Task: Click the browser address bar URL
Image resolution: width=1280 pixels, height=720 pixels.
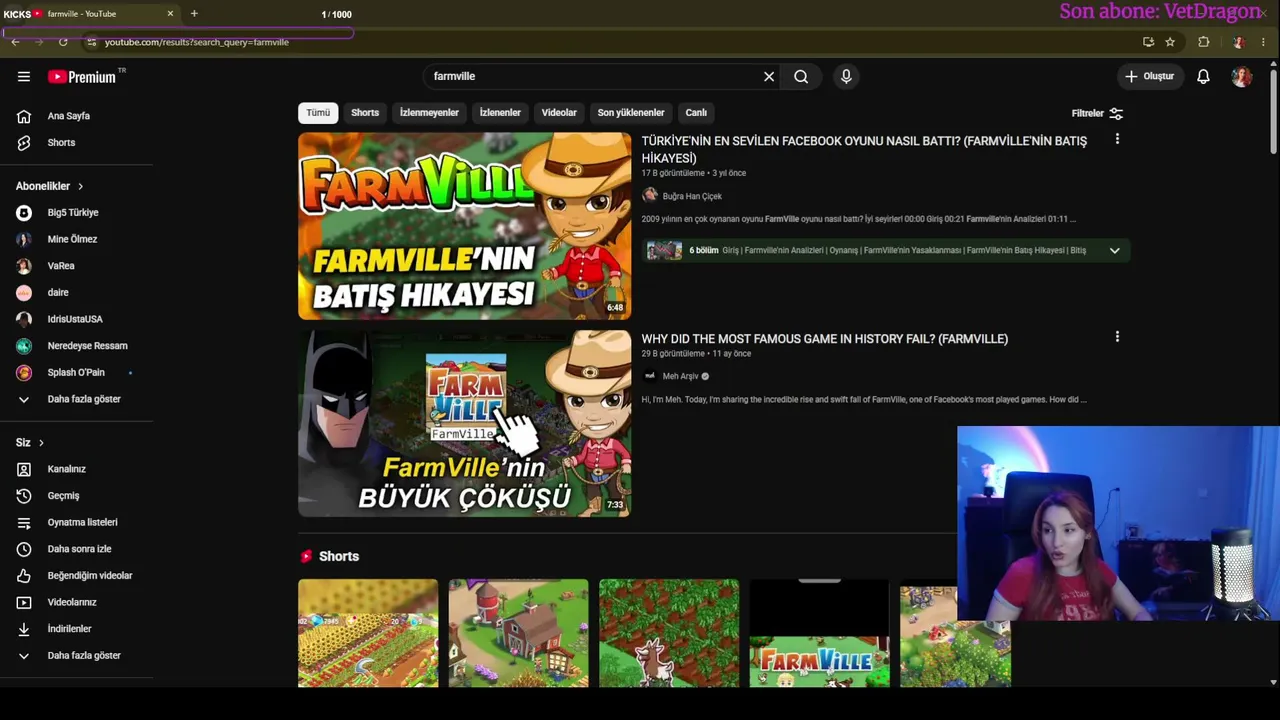Action: [x=197, y=42]
